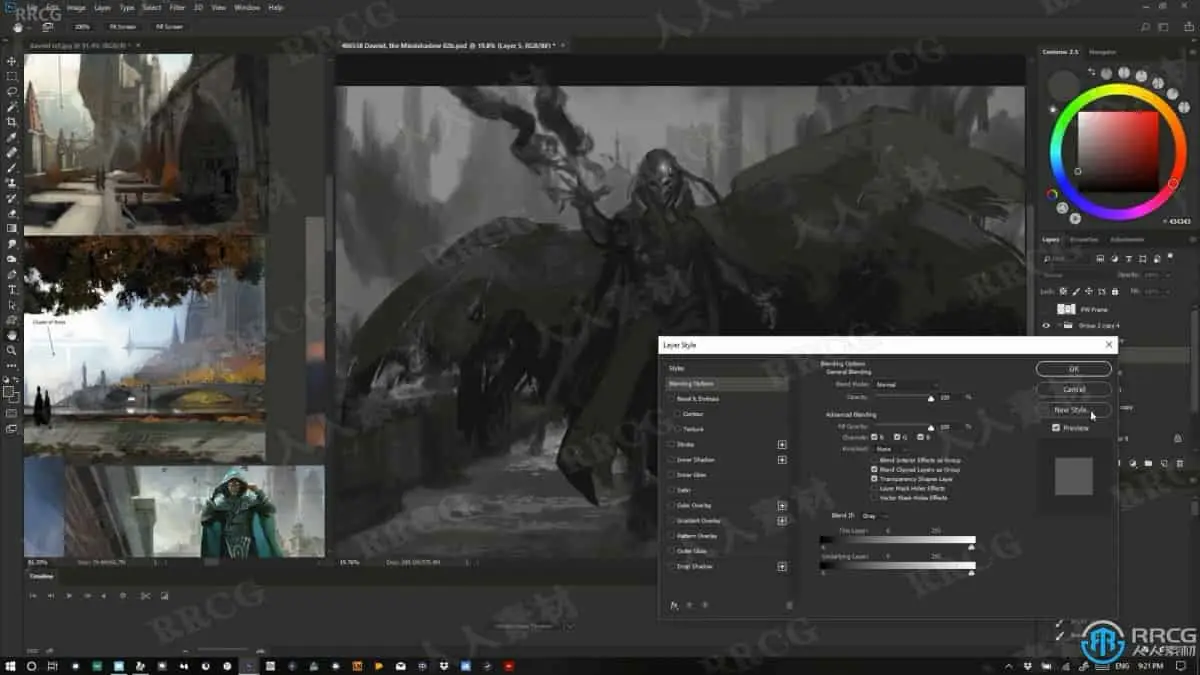Select the Crop tool
Viewport: 1200px width, 675px height.
pos(12,122)
